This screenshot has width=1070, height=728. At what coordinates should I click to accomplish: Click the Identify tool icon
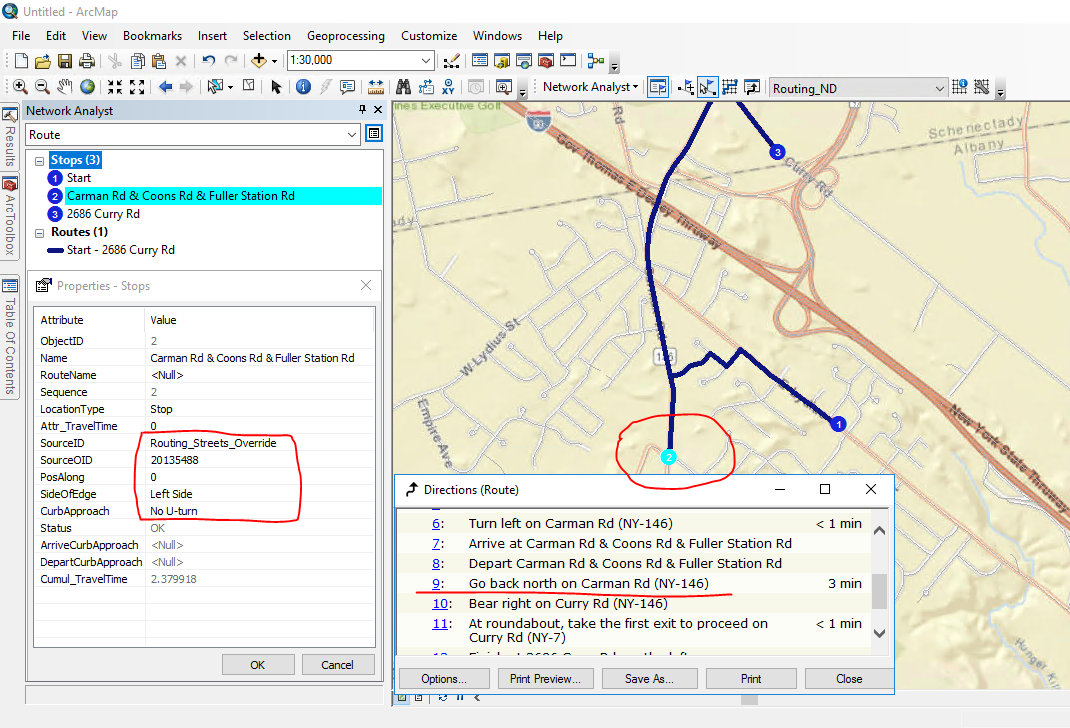pos(302,87)
